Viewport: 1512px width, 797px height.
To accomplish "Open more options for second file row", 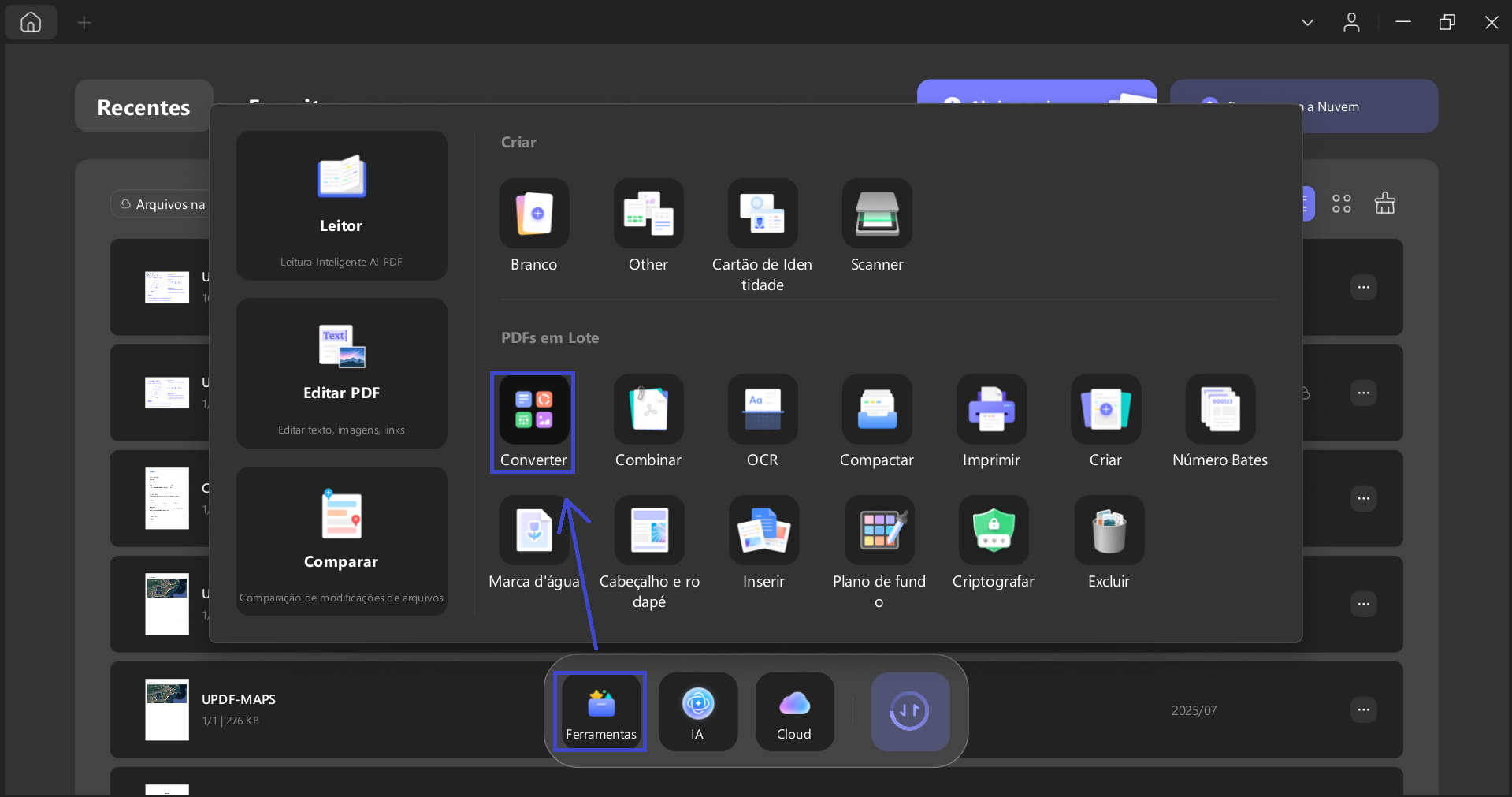I will [1363, 393].
